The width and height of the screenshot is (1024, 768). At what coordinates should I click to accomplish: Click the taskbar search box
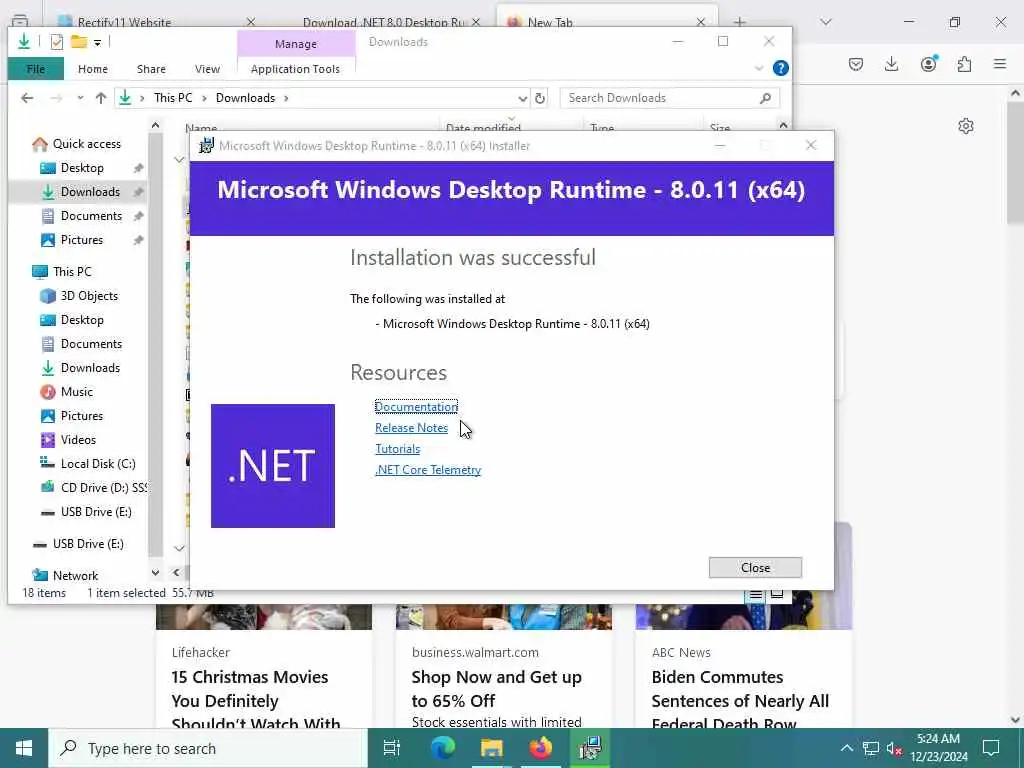(x=208, y=748)
